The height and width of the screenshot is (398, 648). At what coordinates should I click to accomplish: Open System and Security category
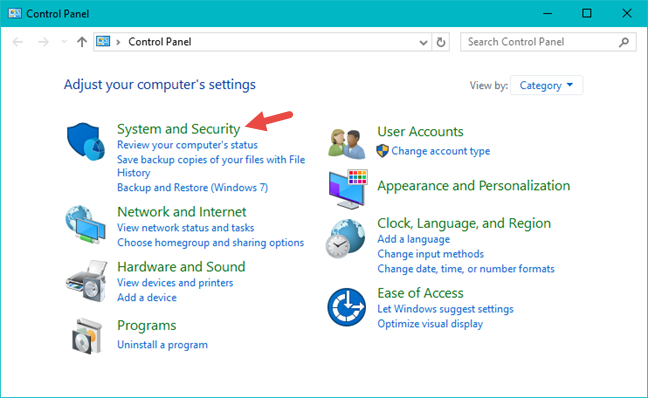(x=179, y=129)
